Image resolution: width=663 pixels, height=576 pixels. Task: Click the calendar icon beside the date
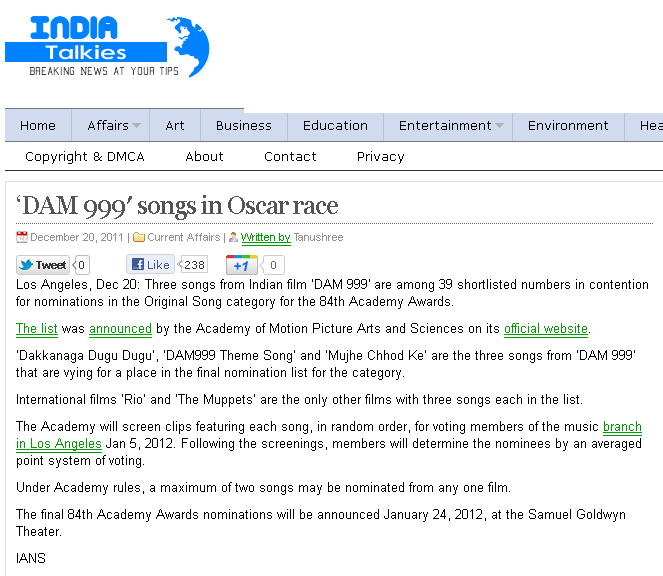coord(22,238)
